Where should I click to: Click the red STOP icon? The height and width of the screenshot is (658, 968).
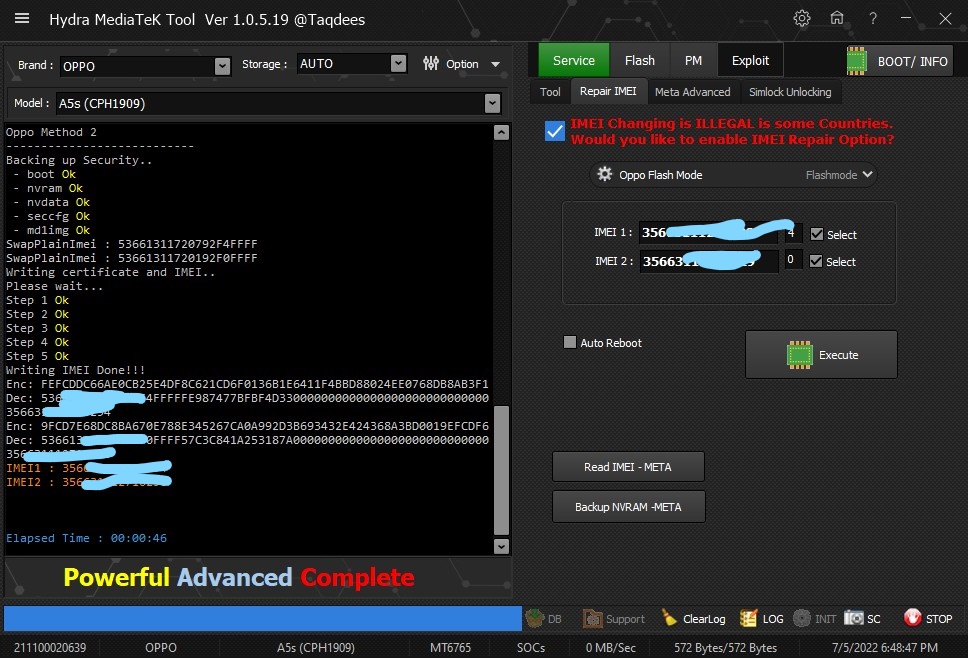[x=912, y=618]
